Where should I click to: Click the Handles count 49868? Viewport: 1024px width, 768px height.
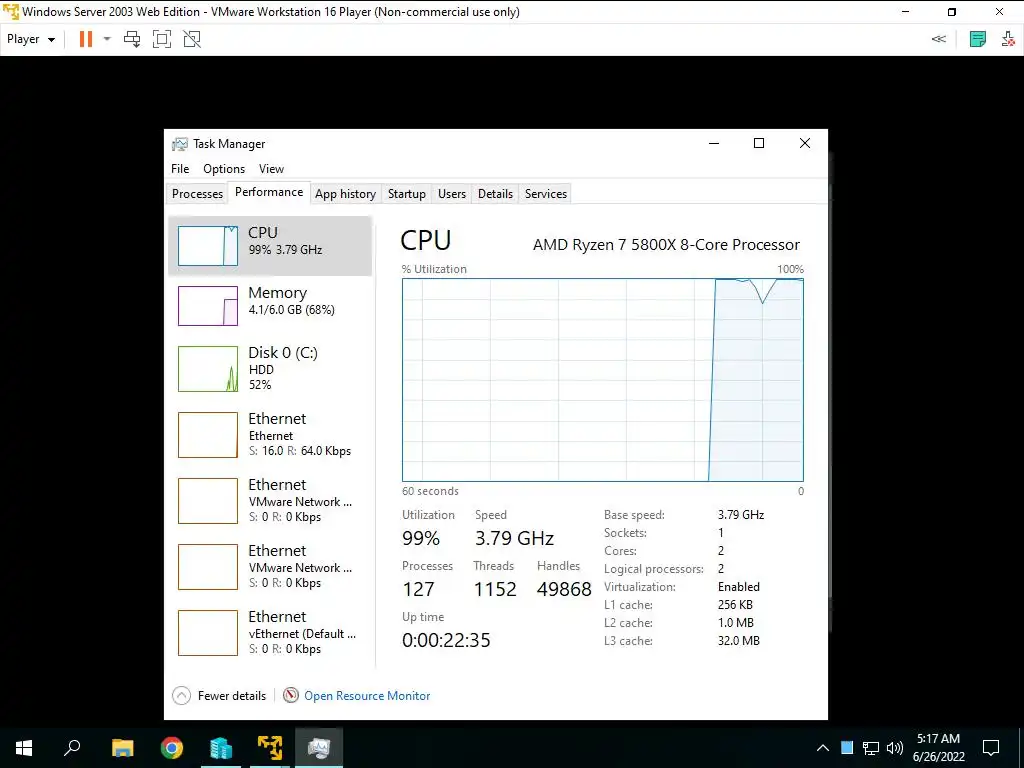point(564,589)
